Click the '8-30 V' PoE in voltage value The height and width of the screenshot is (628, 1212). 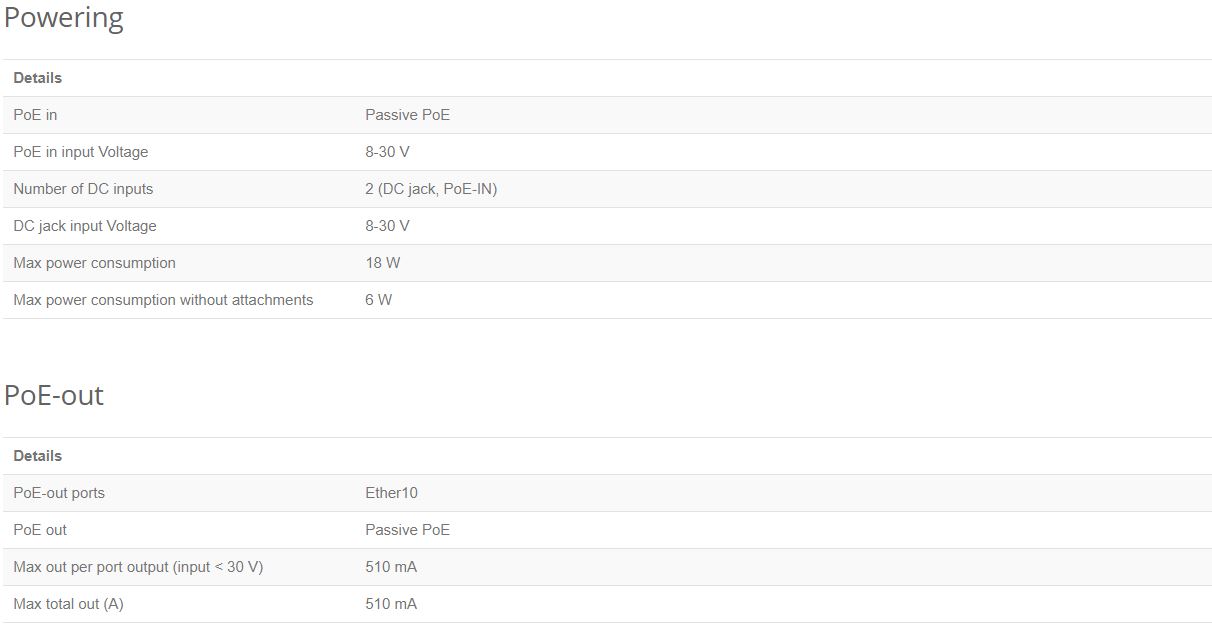click(x=387, y=152)
